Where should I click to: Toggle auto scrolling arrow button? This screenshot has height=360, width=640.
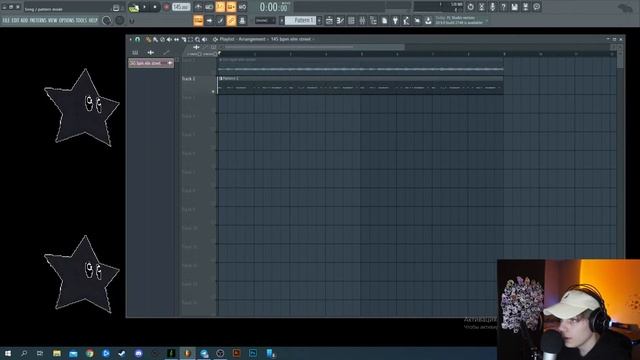[209, 20]
